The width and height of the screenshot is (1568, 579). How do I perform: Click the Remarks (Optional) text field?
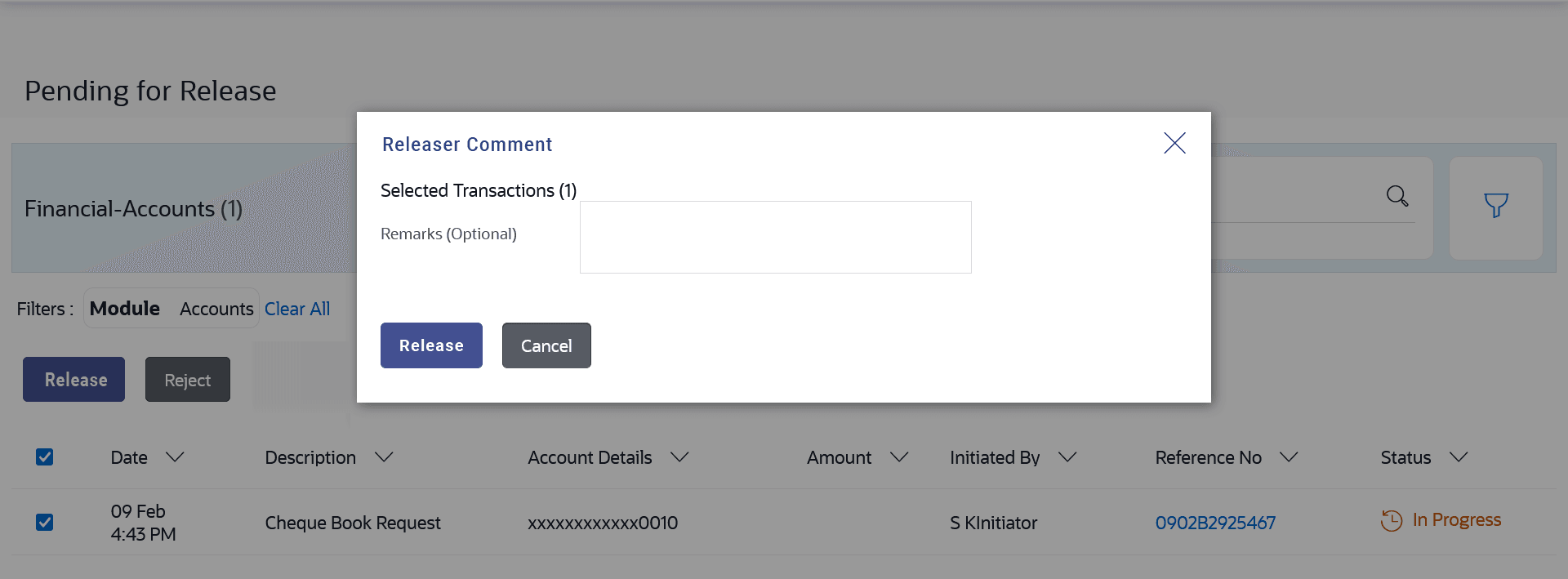point(775,237)
